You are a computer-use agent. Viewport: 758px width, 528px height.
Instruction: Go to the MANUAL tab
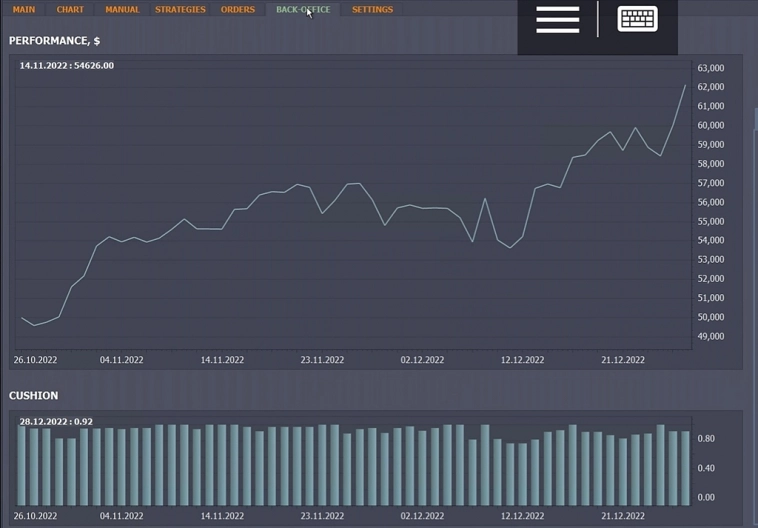pos(122,10)
